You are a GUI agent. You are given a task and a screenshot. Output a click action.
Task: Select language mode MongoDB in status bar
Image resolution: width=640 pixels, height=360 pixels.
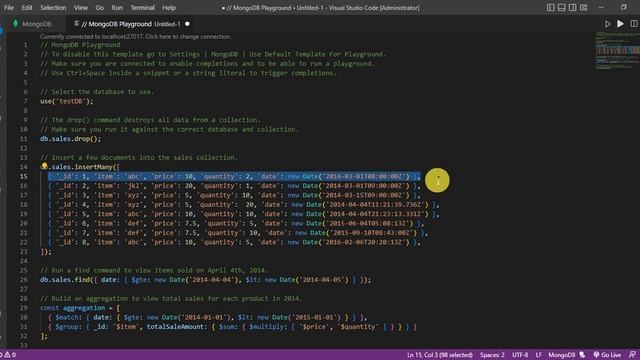(561, 355)
